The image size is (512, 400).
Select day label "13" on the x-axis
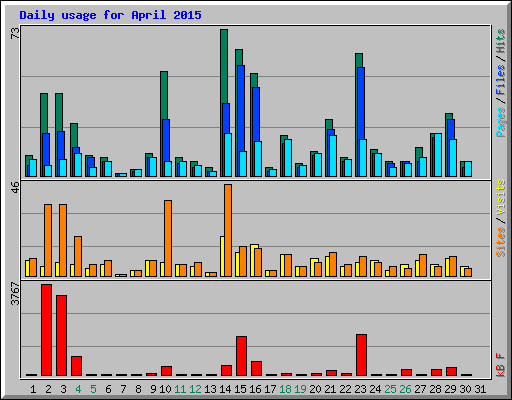[210, 389]
